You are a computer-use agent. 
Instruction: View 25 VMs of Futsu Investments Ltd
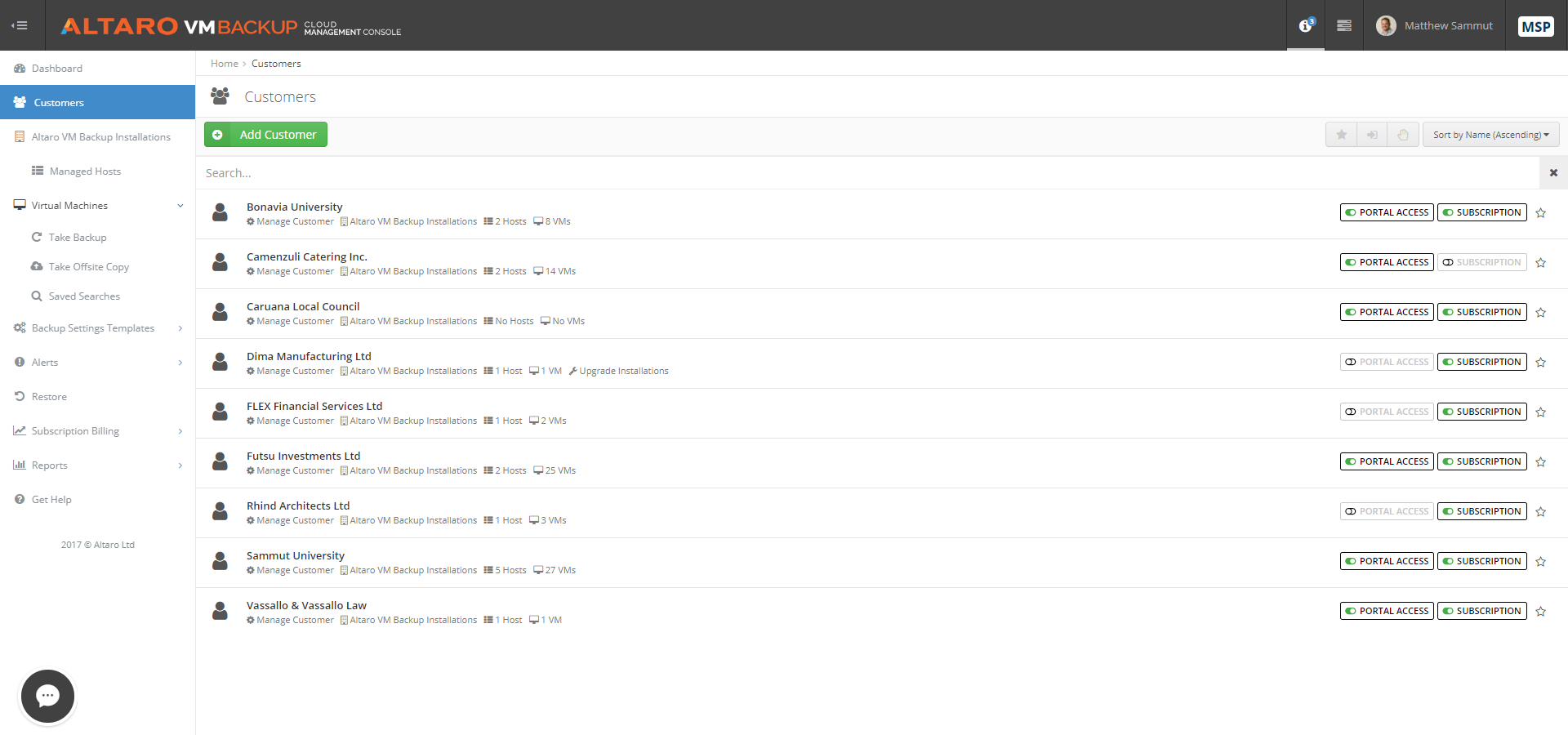(x=555, y=470)
